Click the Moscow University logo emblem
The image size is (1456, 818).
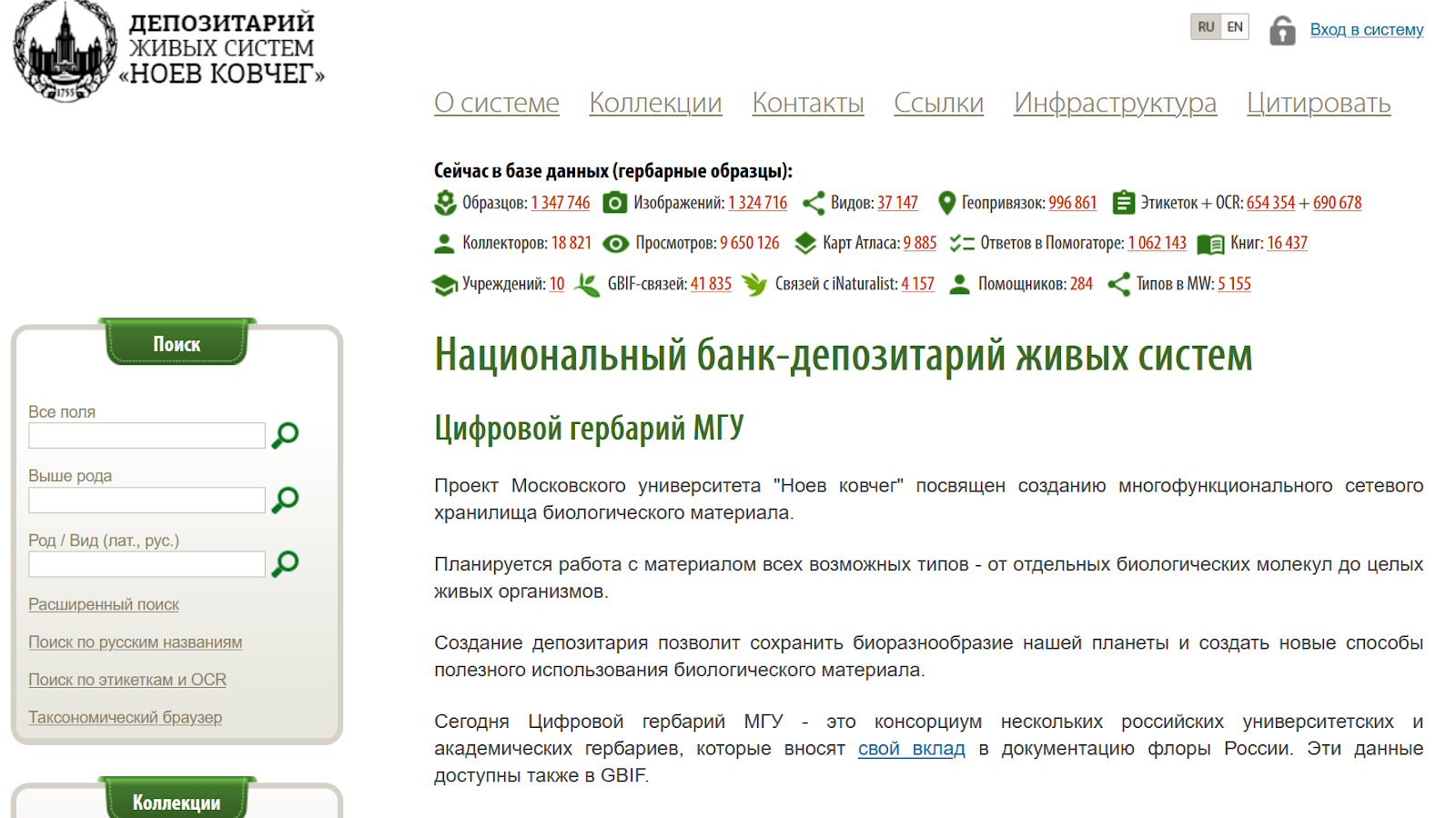pos(65,49)
